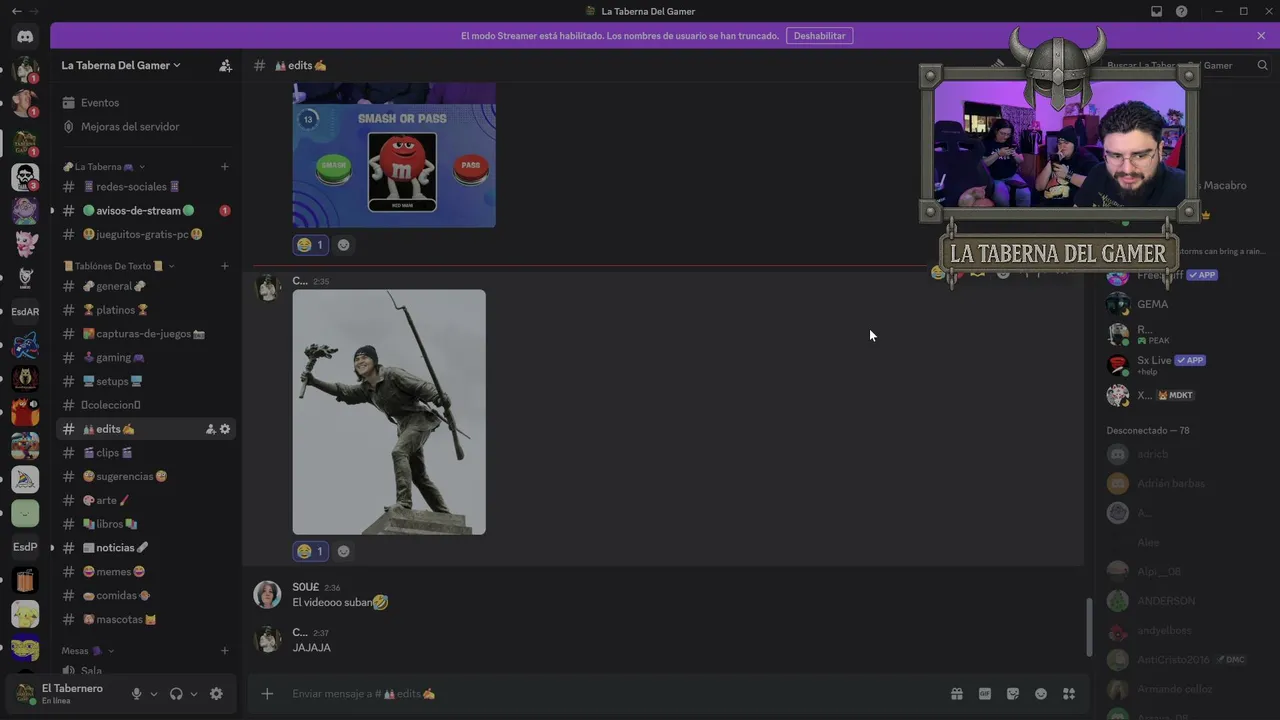The width and height of the screenshot is (1280, 720).
Task: Open the mascotas channel
Action: pos(146,620)
